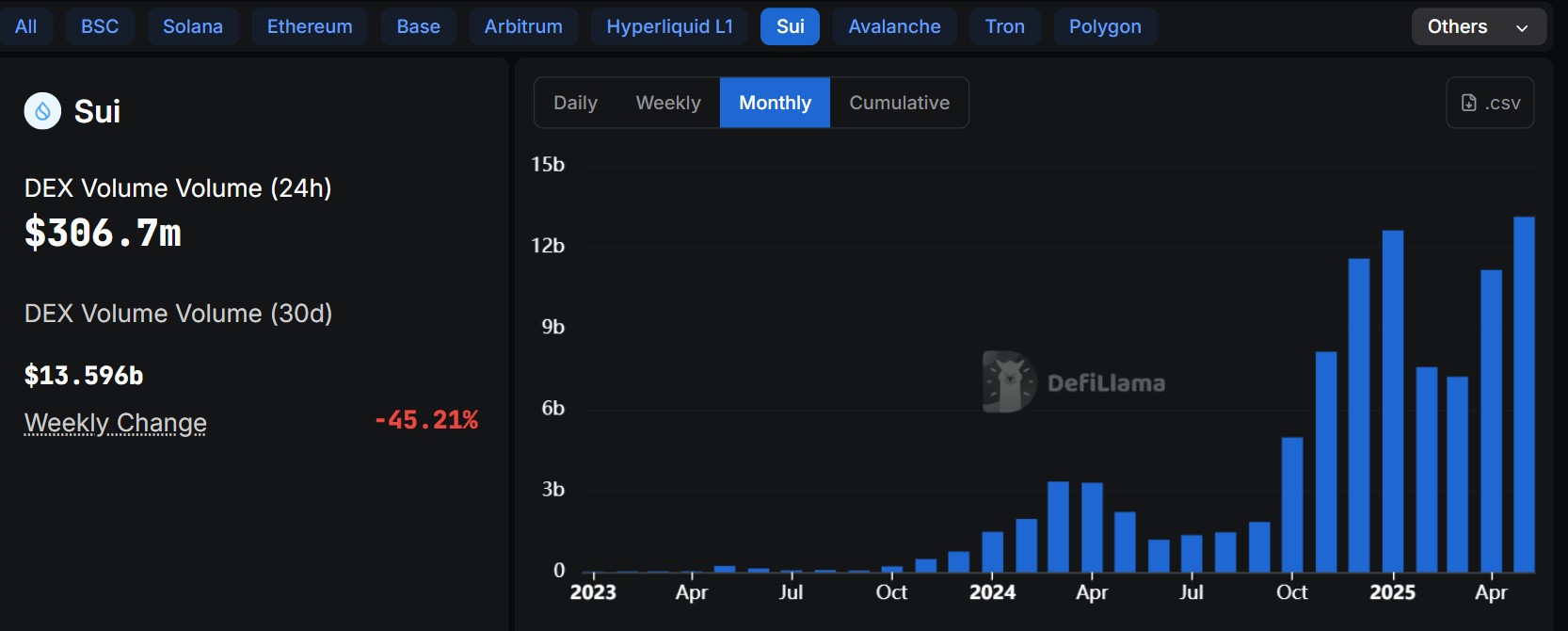Image resolution: width=1568 pixels, height=631 pixels.
Task: Select Hyperliquid L1 chain
Action: click(669, 26)
